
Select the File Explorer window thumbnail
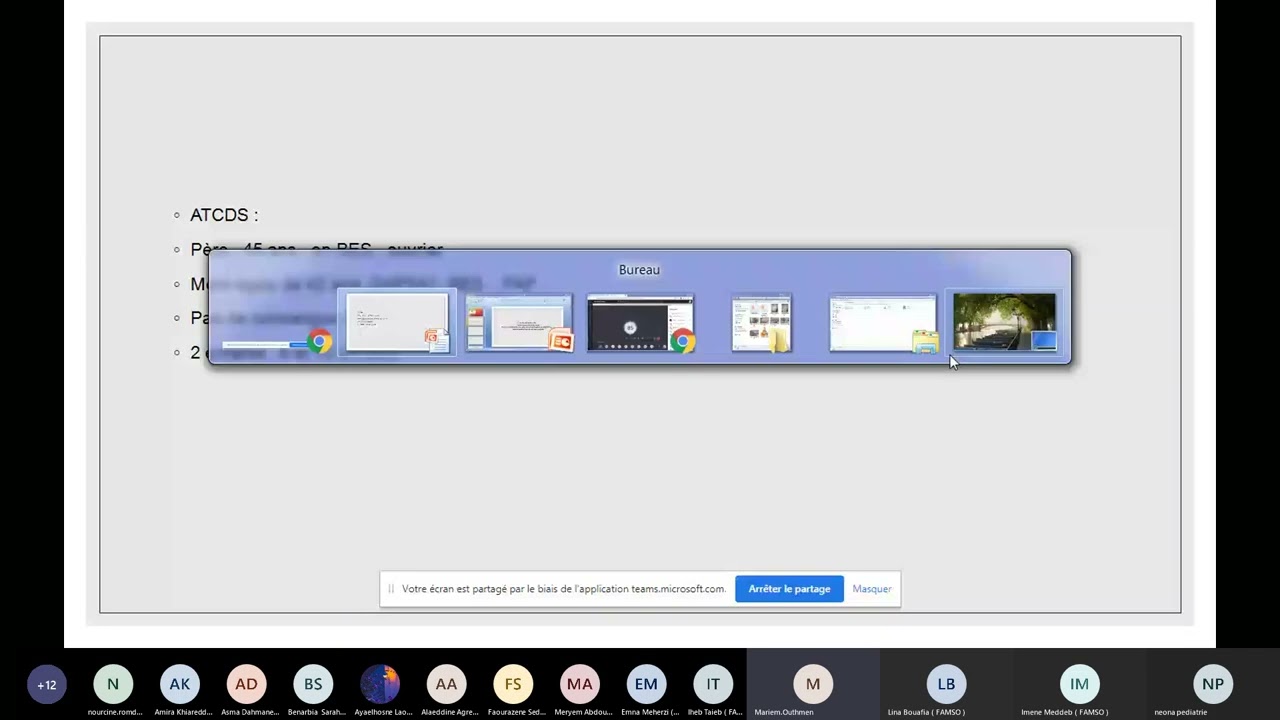883,322
